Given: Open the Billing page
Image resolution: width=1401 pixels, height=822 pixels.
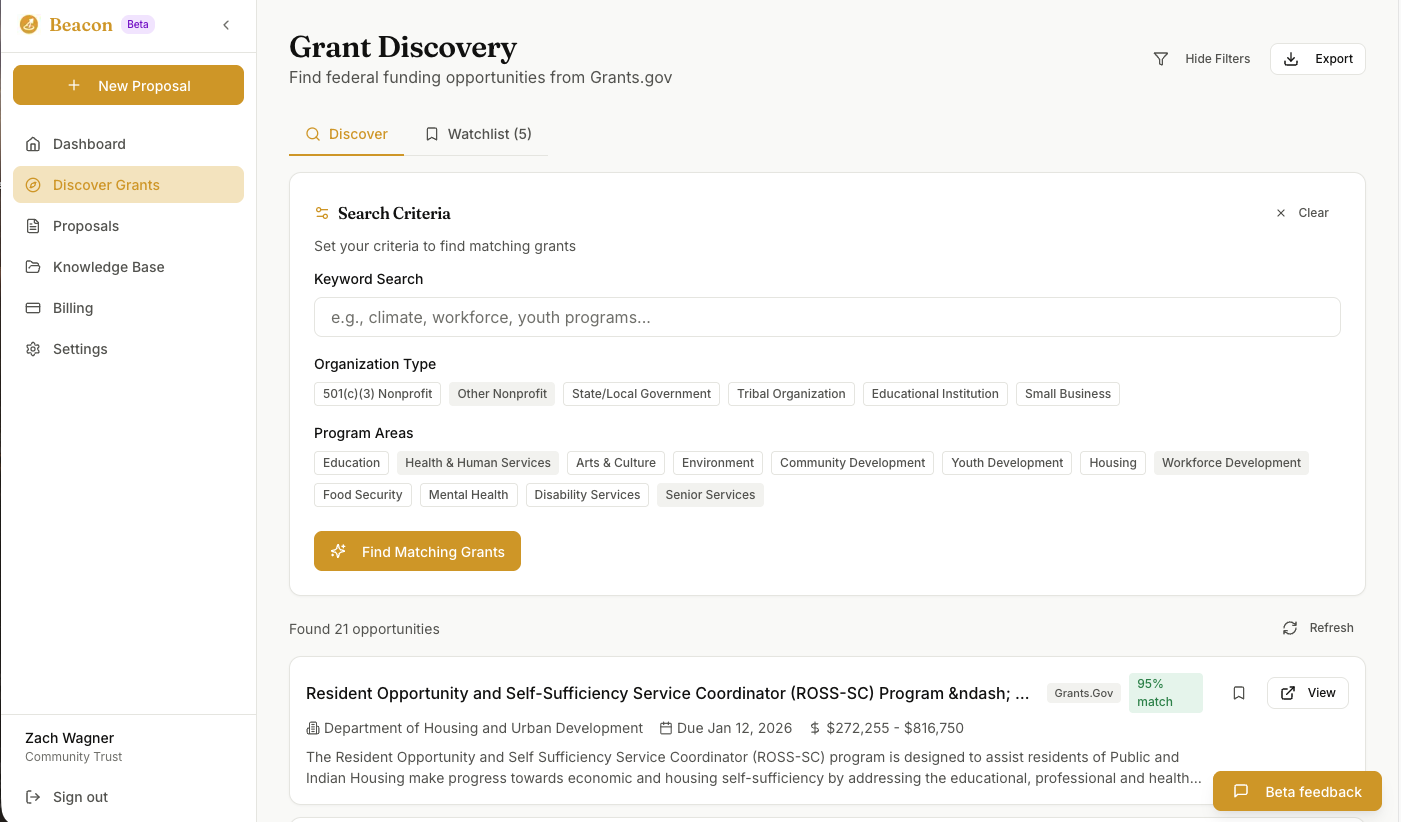Looking at the screenshot, I should click(x=128, y=308).
